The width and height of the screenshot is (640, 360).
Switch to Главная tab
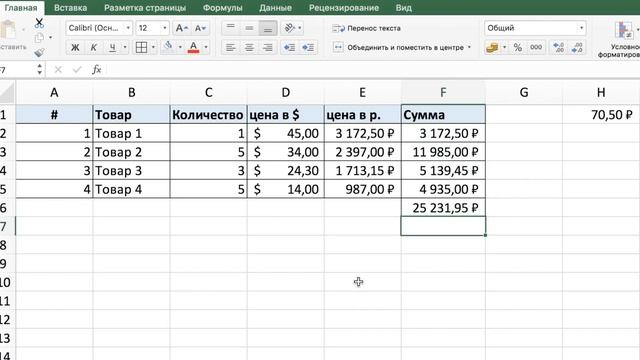click(21, 8)
